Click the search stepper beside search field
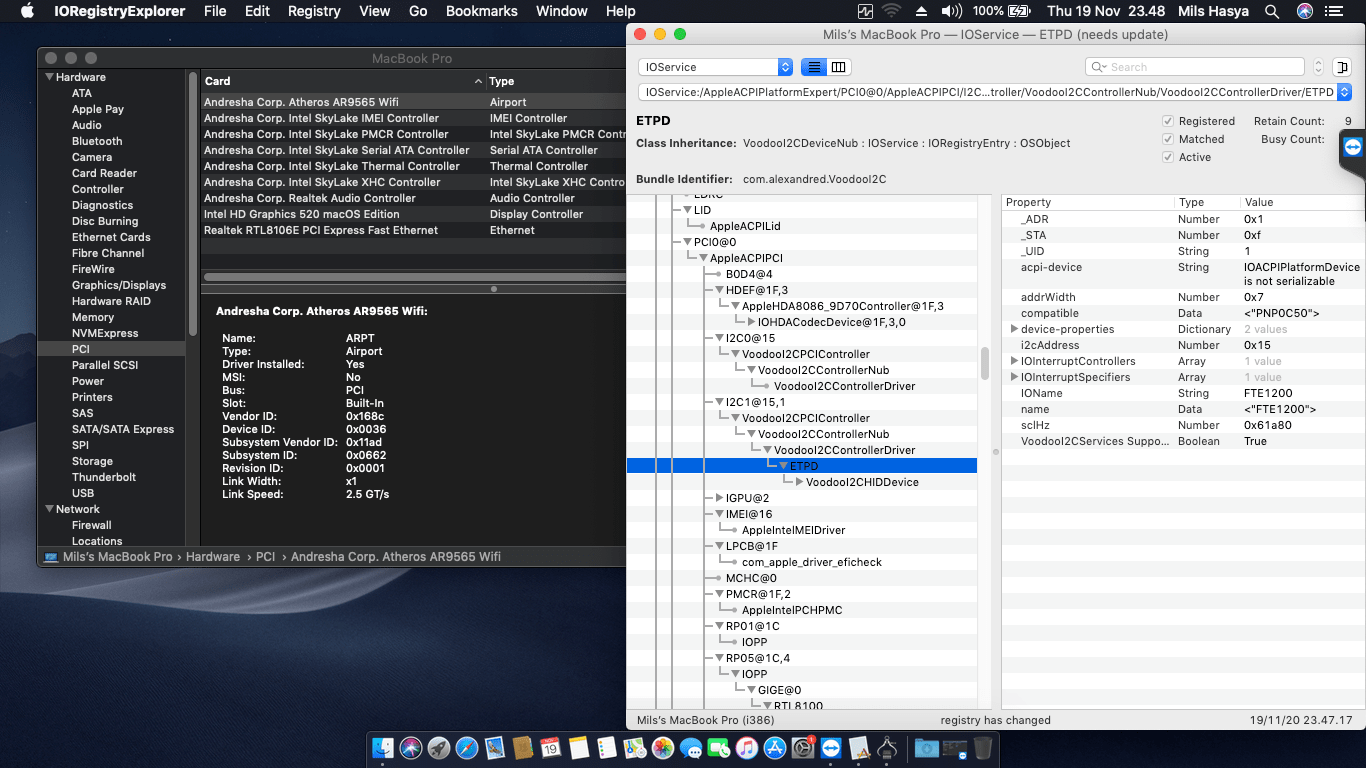The image size is (1366, 768). point(1318,67)
